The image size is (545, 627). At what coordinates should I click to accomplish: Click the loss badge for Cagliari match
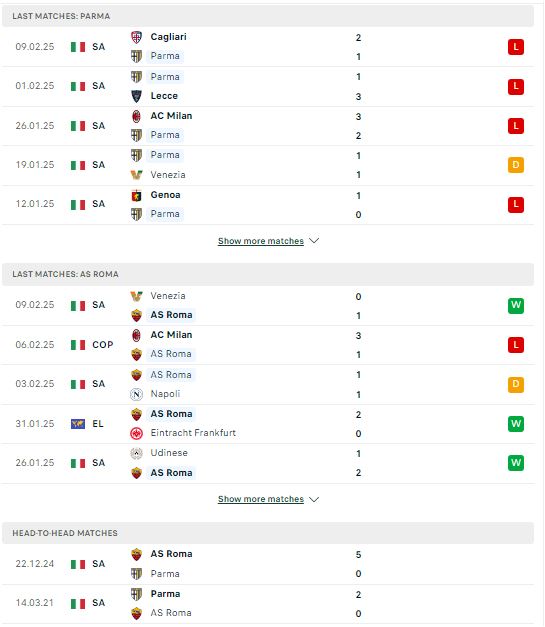click(516, 47)
